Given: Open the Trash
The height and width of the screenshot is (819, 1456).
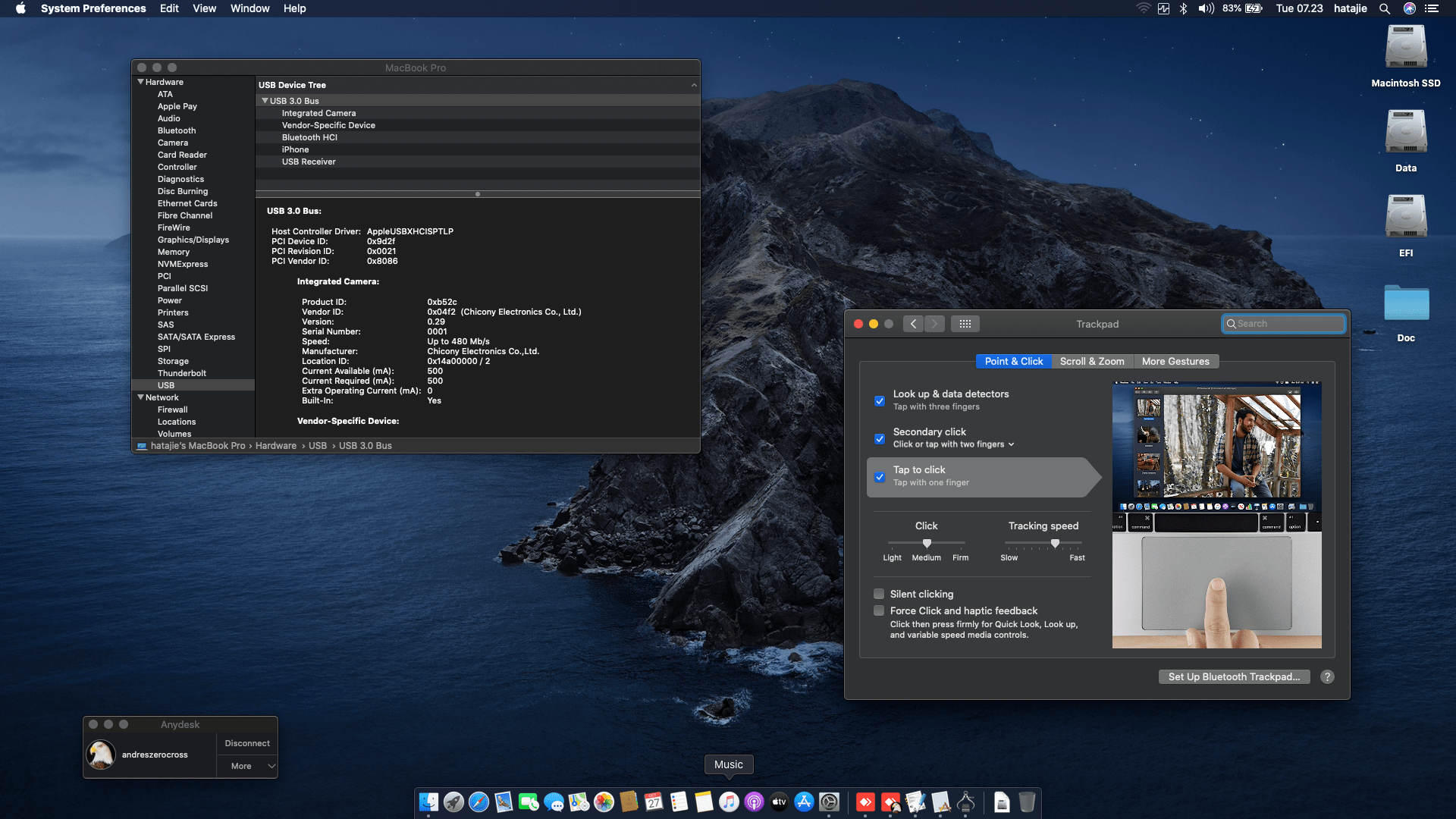Looking at the screenshot, I should (x=1028, y=802).
